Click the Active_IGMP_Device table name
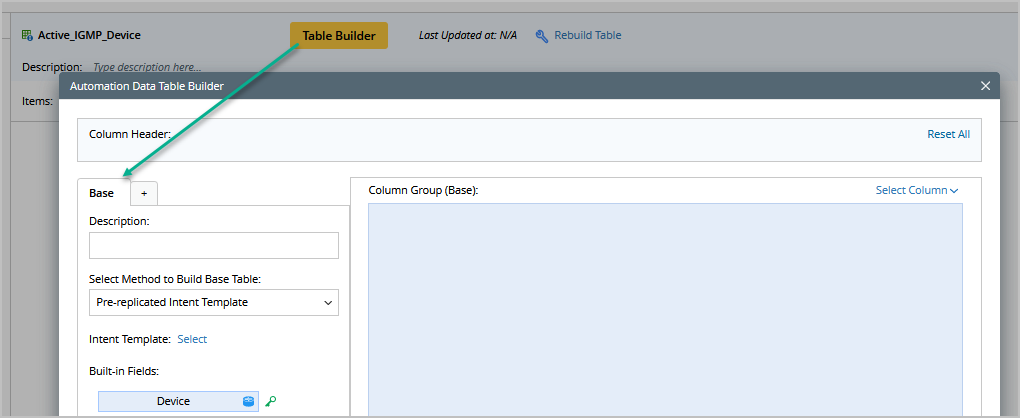Viewport: 1020px width, 418px height. [x=89, y=35]
